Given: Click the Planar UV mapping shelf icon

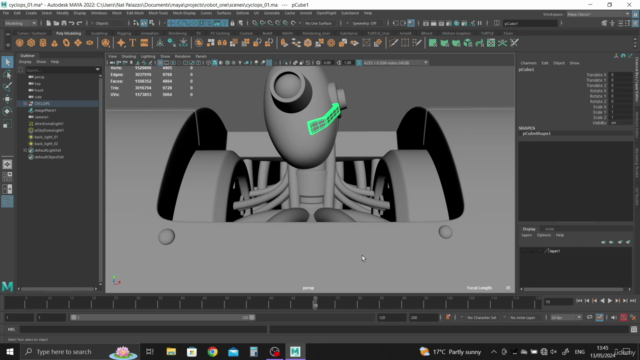Looking at the screenshot, I should [433, 43].
